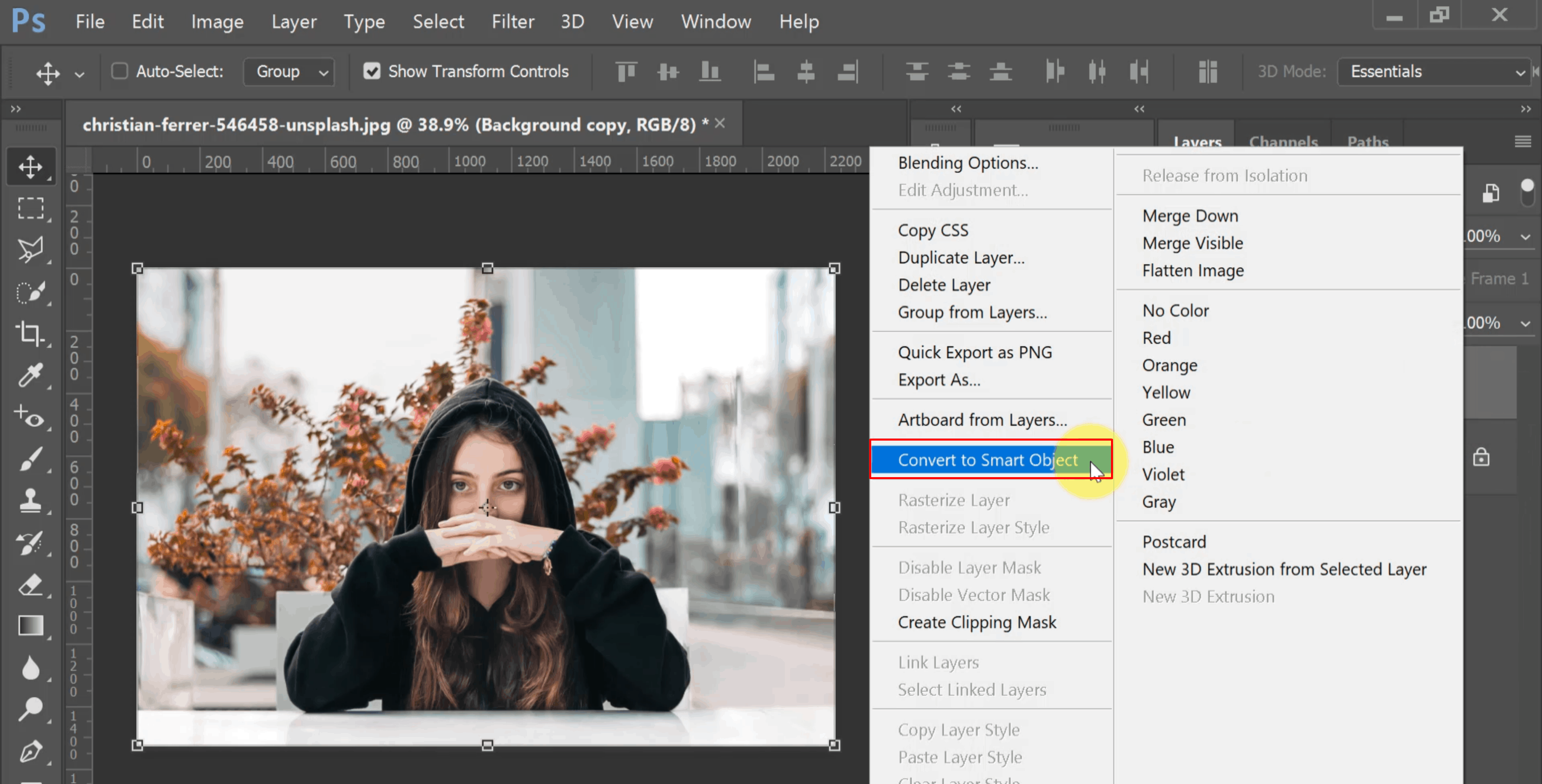The height and width of the screenshot is (784, 1542).
Task: Switch to the Channels tab
Action: [x=1283, y=141]
